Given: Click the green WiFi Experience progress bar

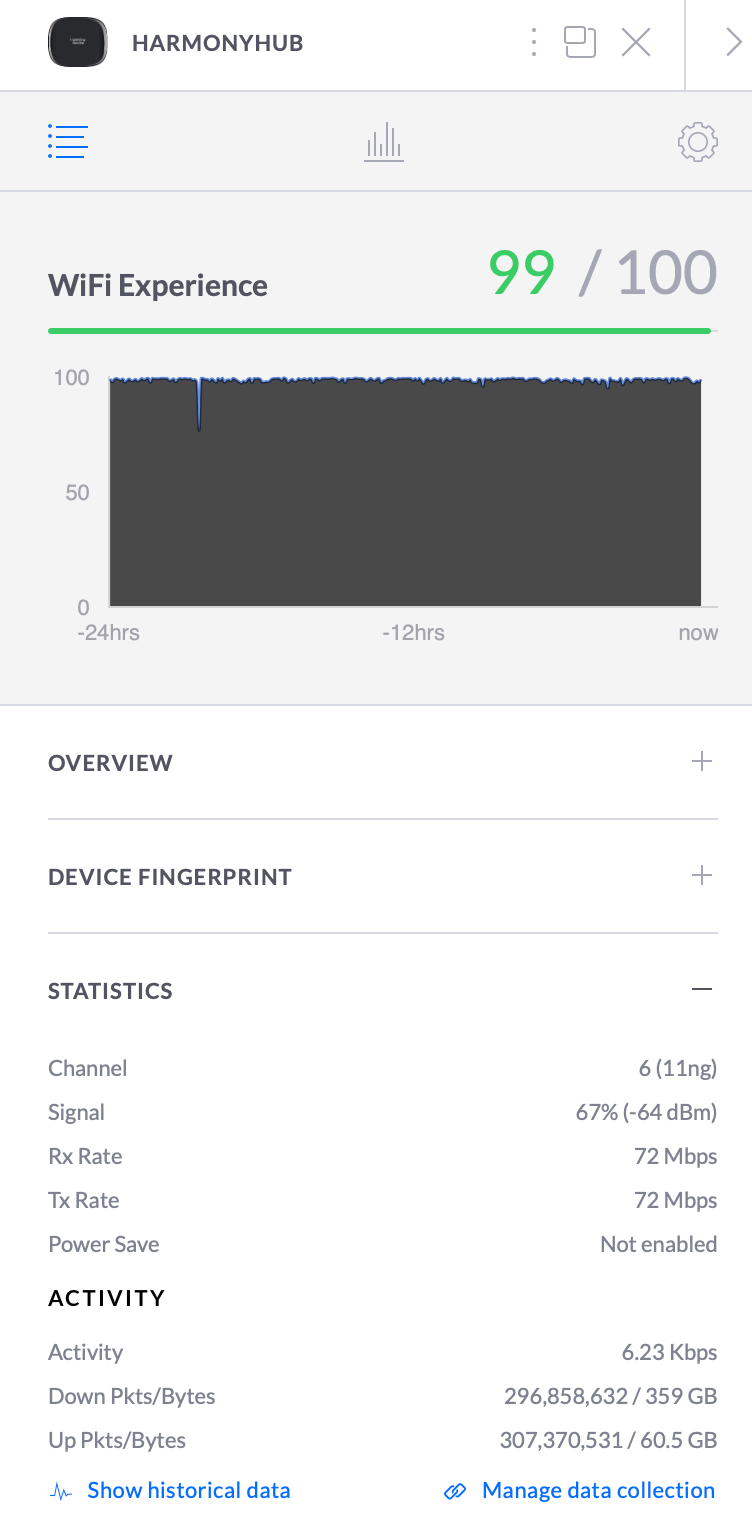Looking at the screenshot, I should (380, 330).
